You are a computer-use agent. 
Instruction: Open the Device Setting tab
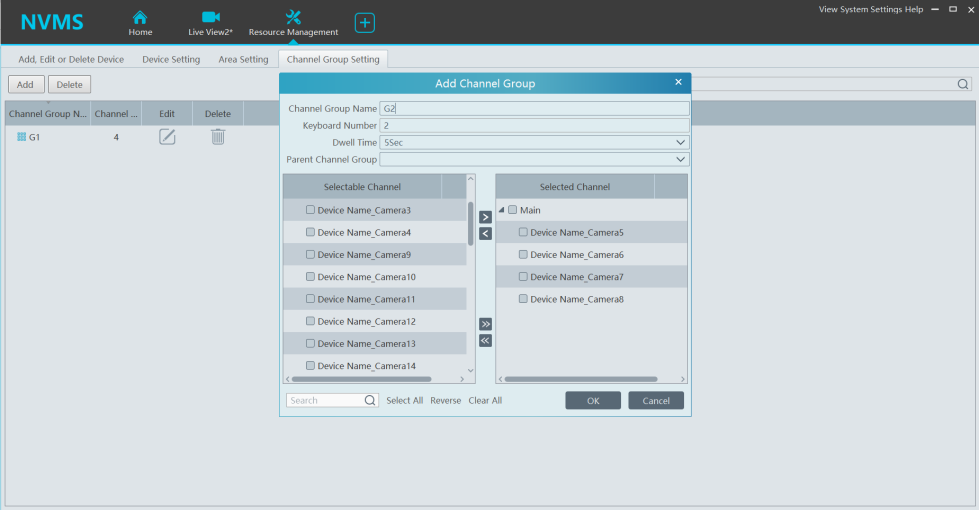click(x=171, y=60)
